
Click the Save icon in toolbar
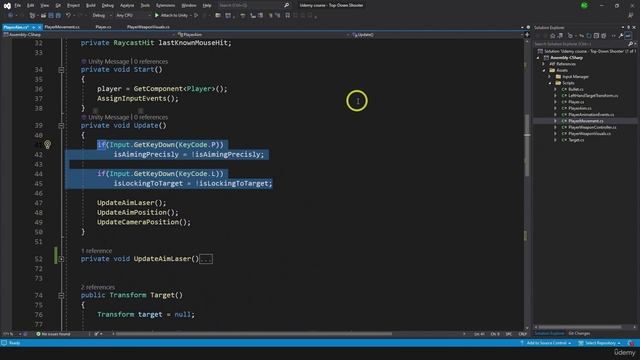point(51,16)
